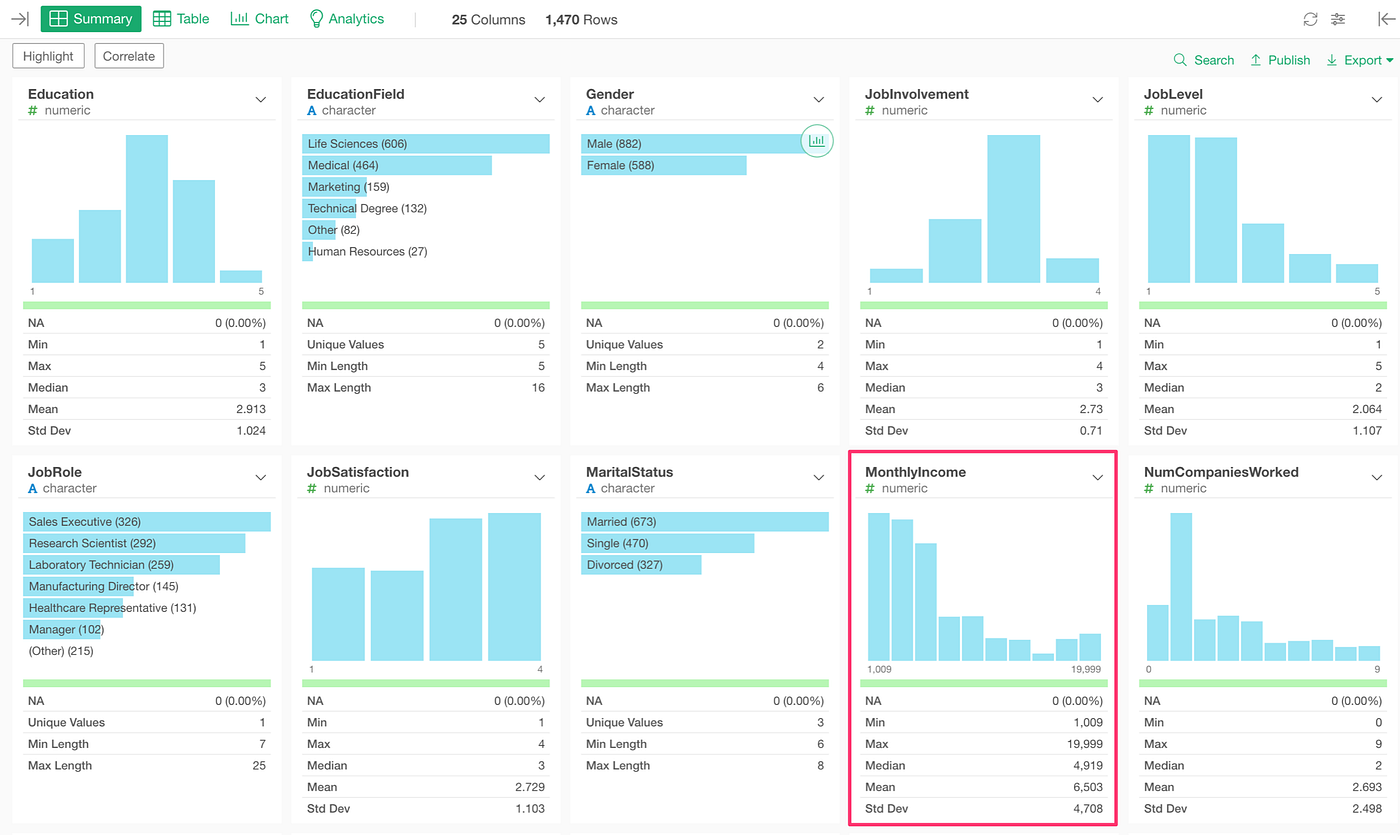This screenshot has width=1400, height=835.
Task: Click the Correlate button
Action: tap(129, 56)
